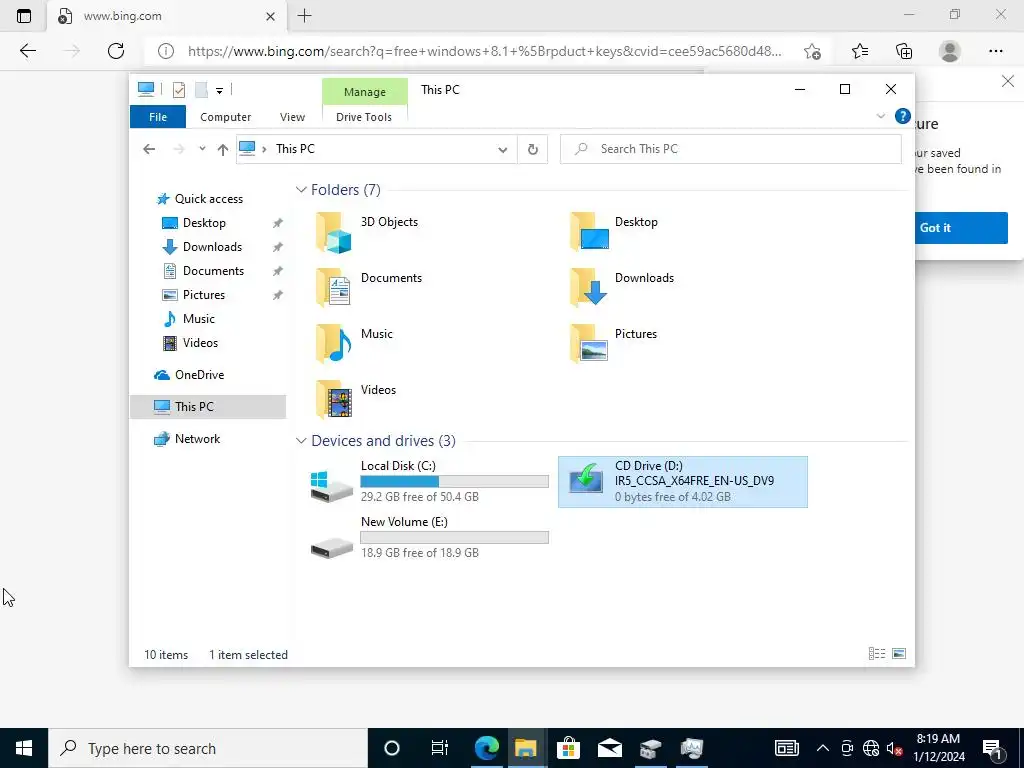
Task: Click the Search This PC field
Action: tap(731, 150)
